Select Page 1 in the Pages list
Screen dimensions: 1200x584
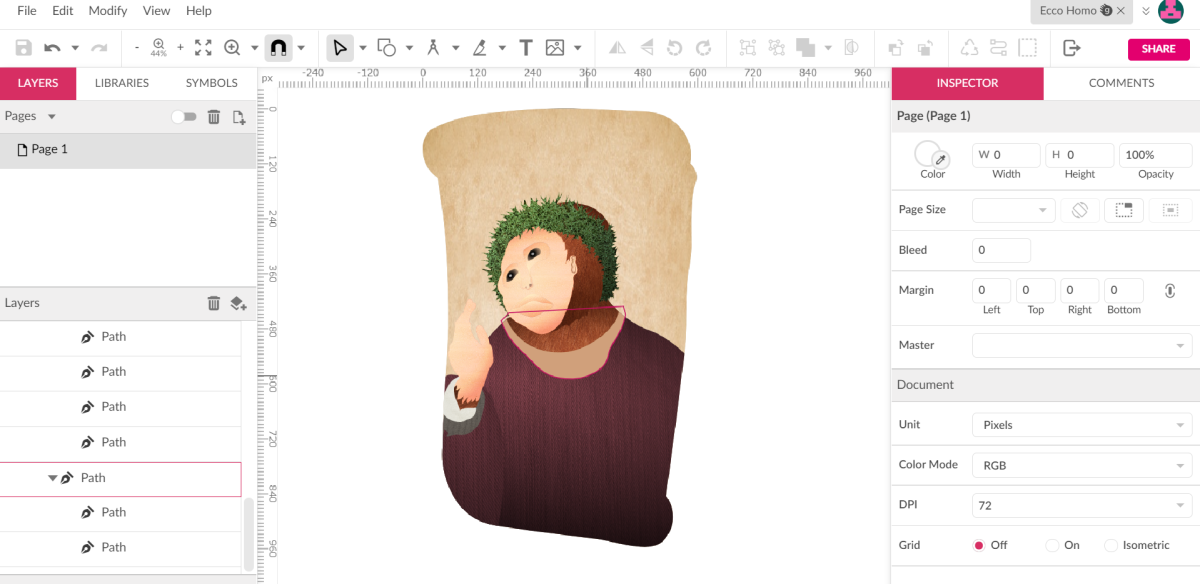tap(128, 150)
